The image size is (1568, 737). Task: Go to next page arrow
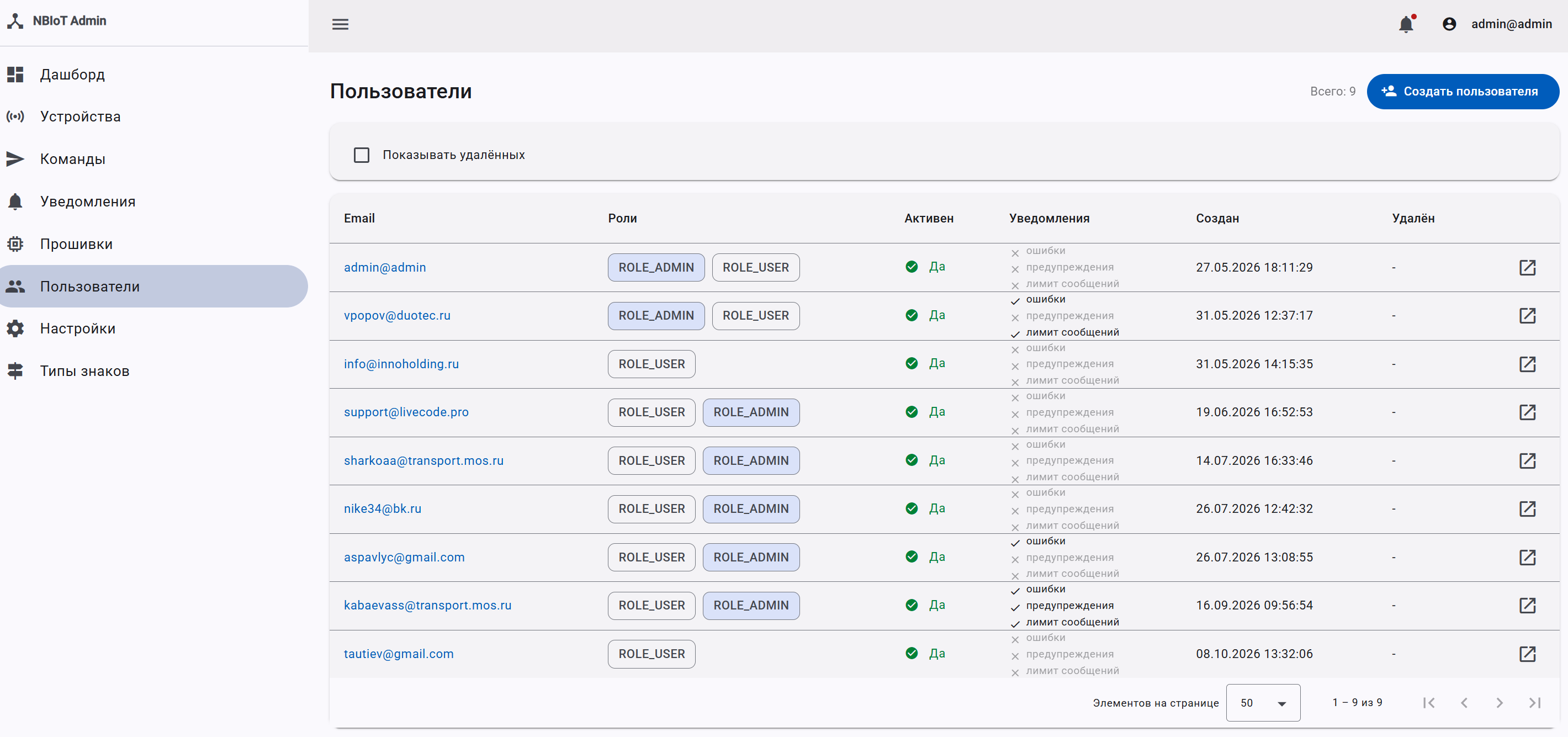(x=1500, y=703)
